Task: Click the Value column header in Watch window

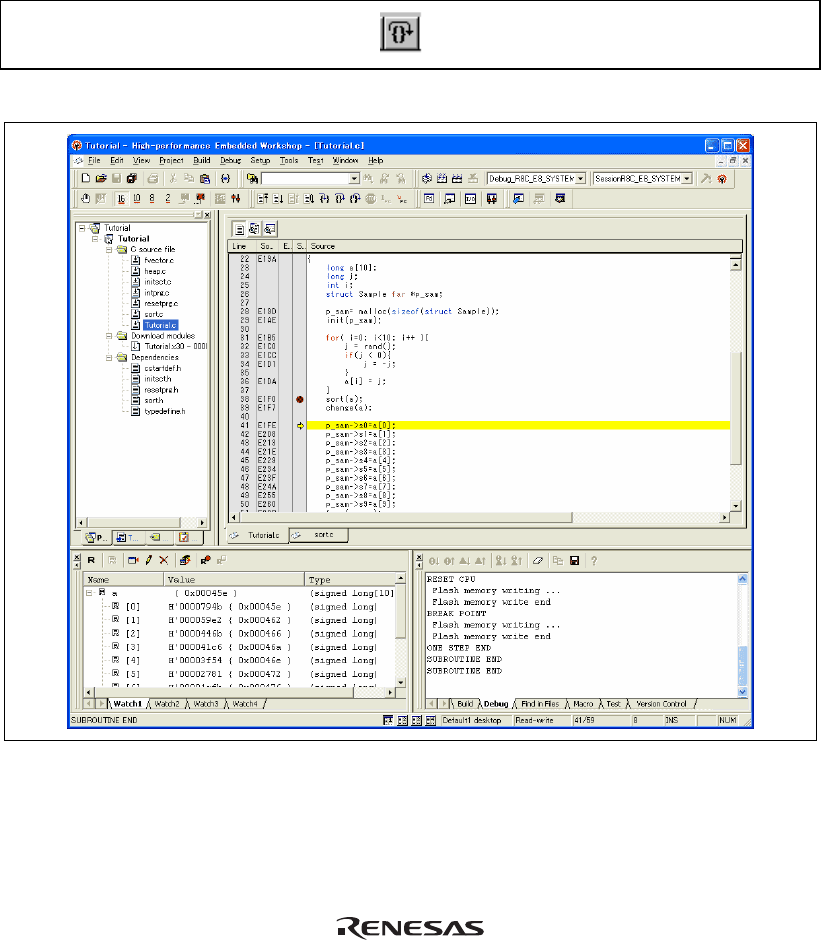Action: pos(234,580)
